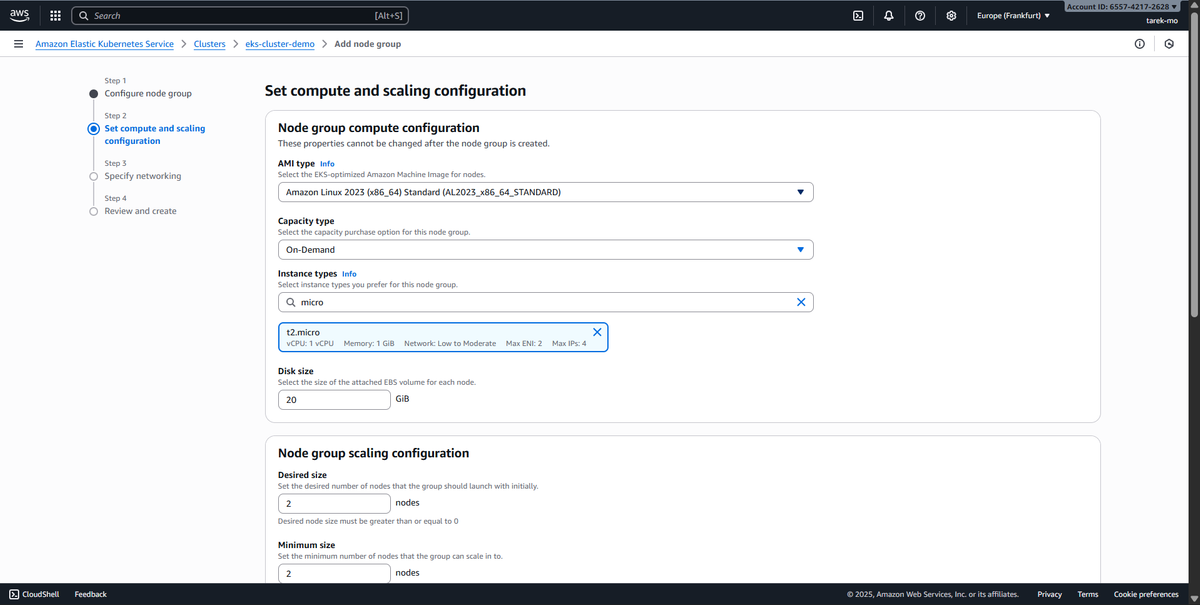Click the 'Max IPs: 4' text
1200x605 pixels.
pyautogui.click(x=569, y=343)
